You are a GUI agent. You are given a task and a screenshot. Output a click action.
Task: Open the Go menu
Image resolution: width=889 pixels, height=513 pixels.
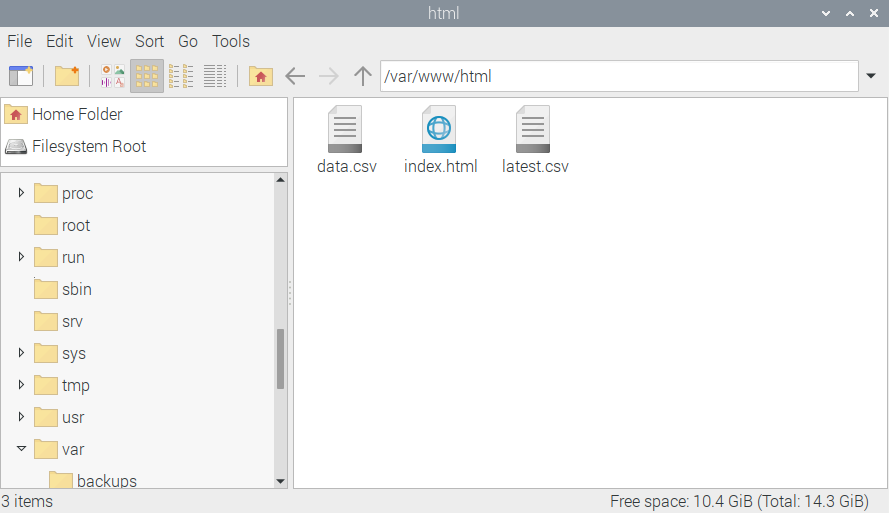188,41
